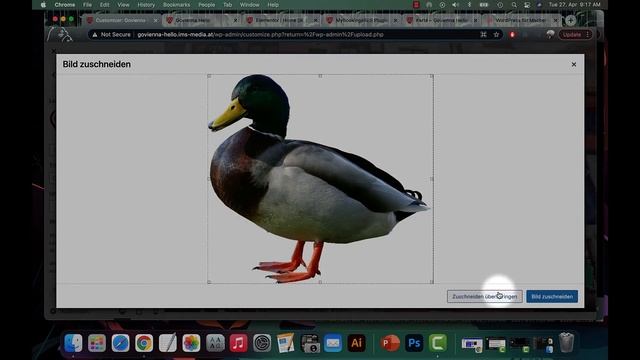Open the History menu
This screenshot has width=640, height=360.
point(146,5)
